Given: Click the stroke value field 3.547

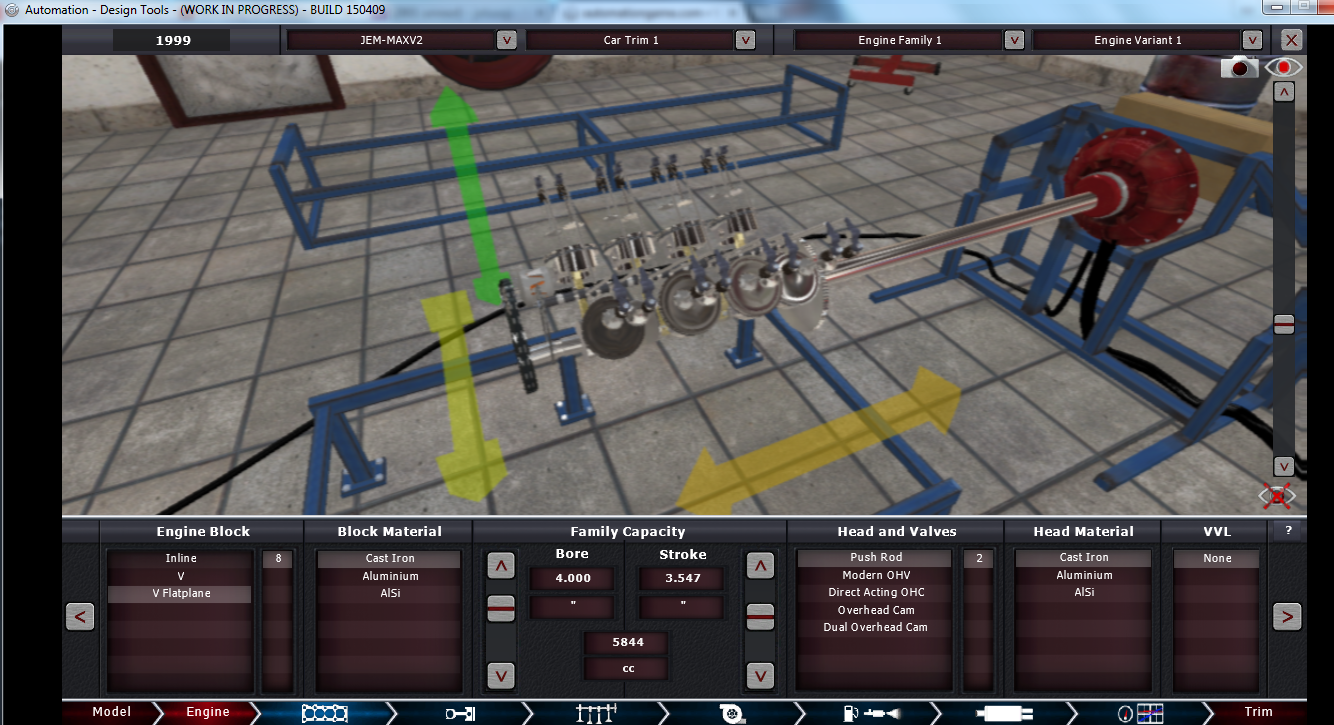Looking at the screenshot, I should click(682, 578).
